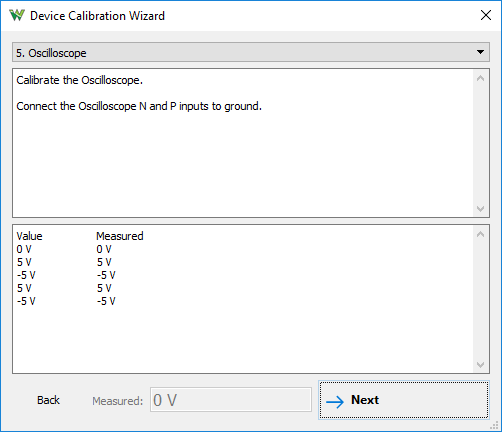Open the '5. Oscilloscope' step dropdown
The width and height of the screenshot is (502, 432).
[x=251, y=52]
